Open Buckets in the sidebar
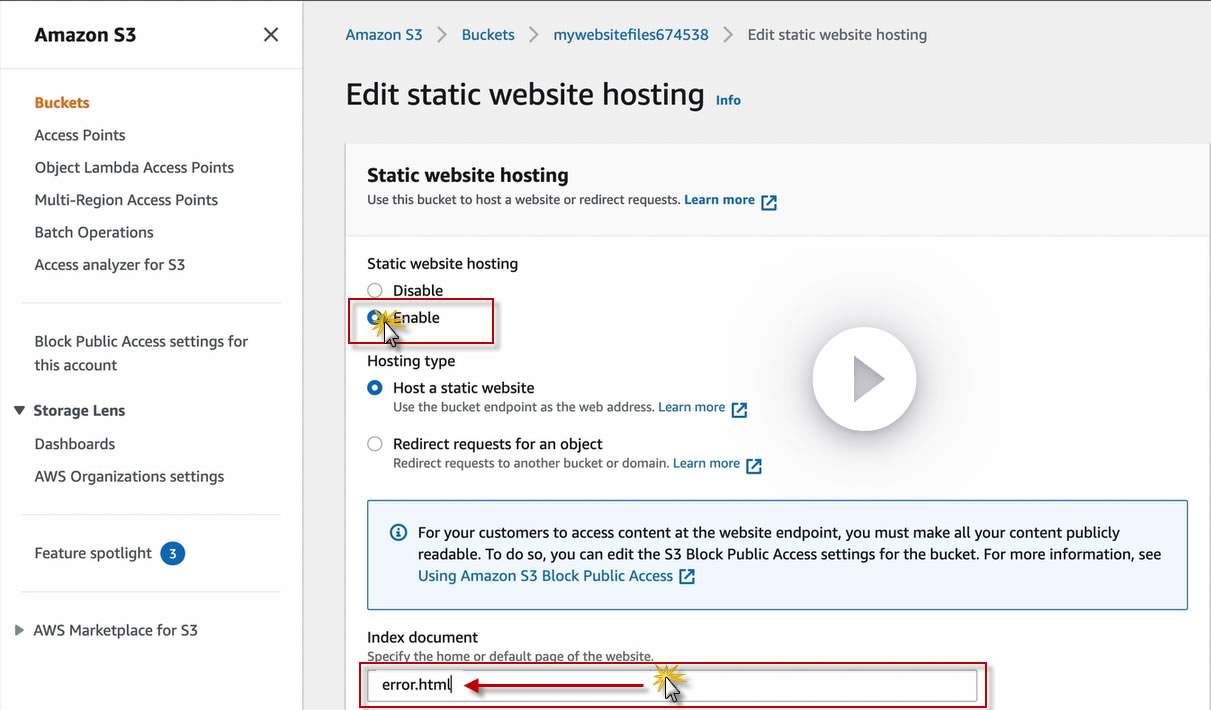1211x710 pixels. [62, 103]
